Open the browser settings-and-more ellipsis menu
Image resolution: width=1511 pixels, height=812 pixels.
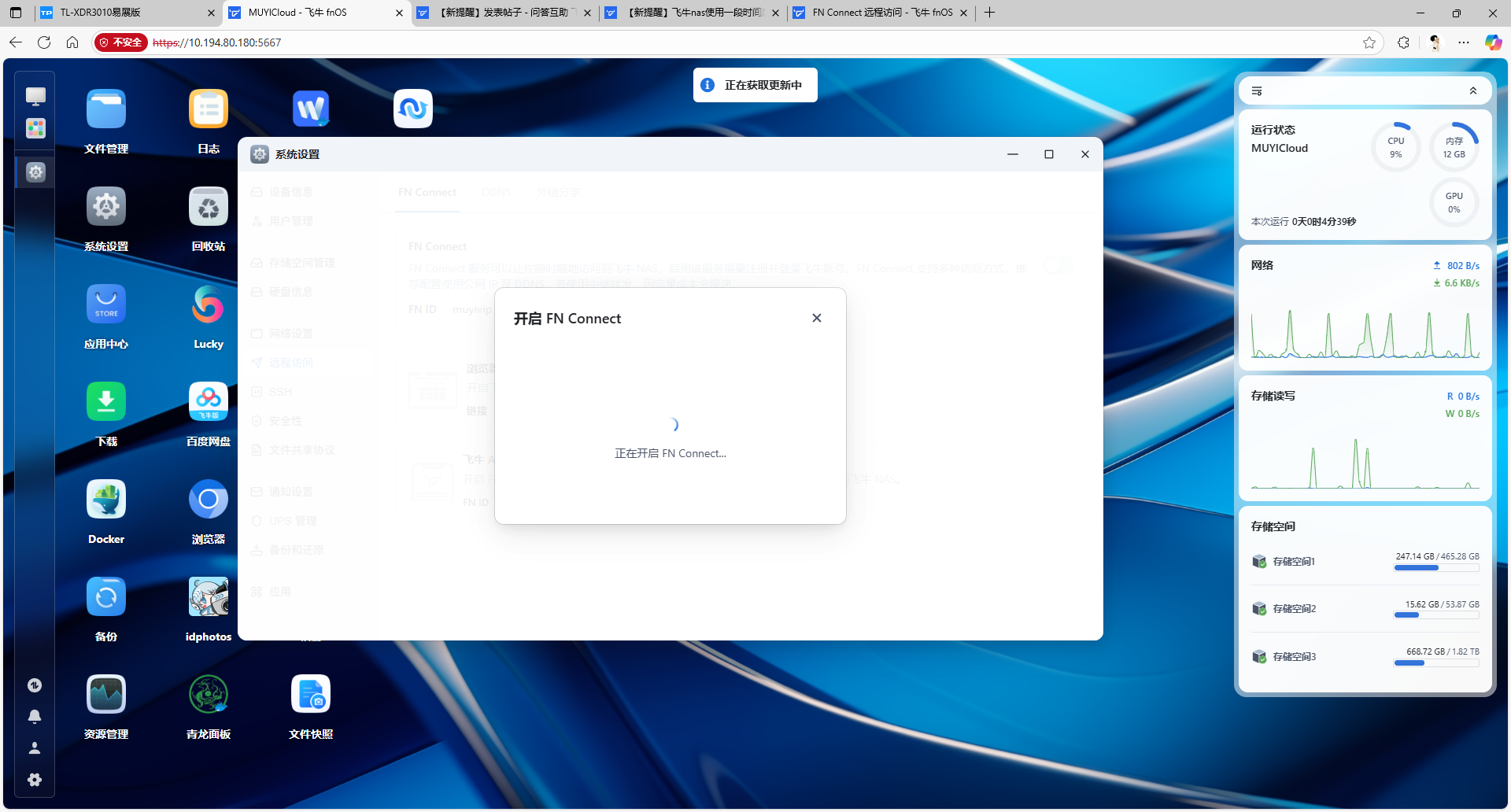1464,42
